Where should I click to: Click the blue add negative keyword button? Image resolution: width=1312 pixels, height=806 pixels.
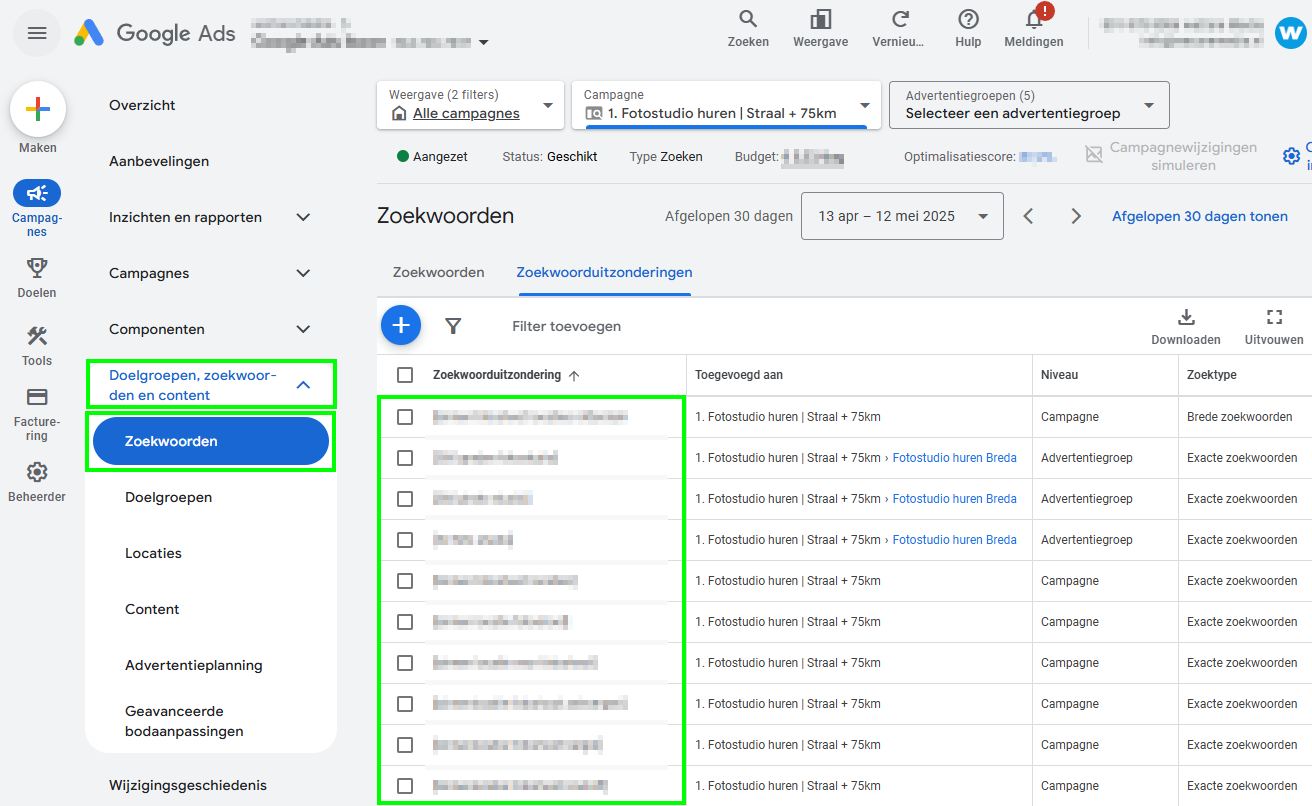401,325
